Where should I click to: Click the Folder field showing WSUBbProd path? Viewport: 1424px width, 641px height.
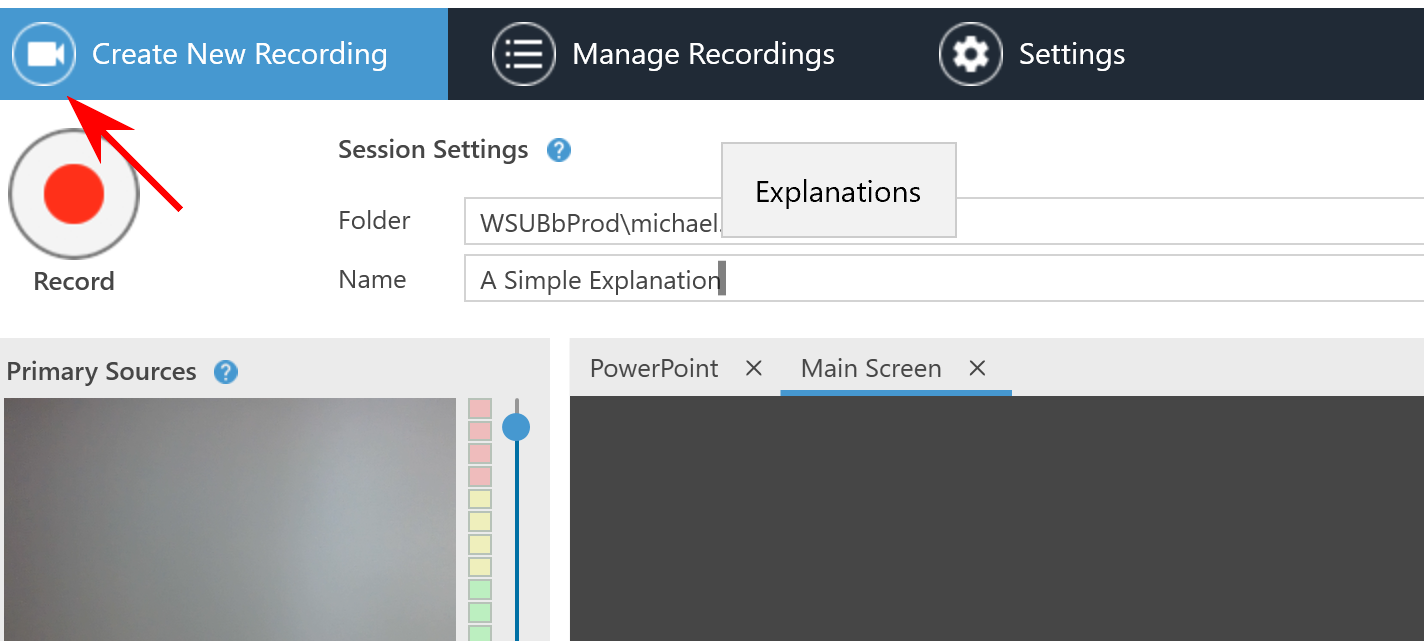[590, 222]
